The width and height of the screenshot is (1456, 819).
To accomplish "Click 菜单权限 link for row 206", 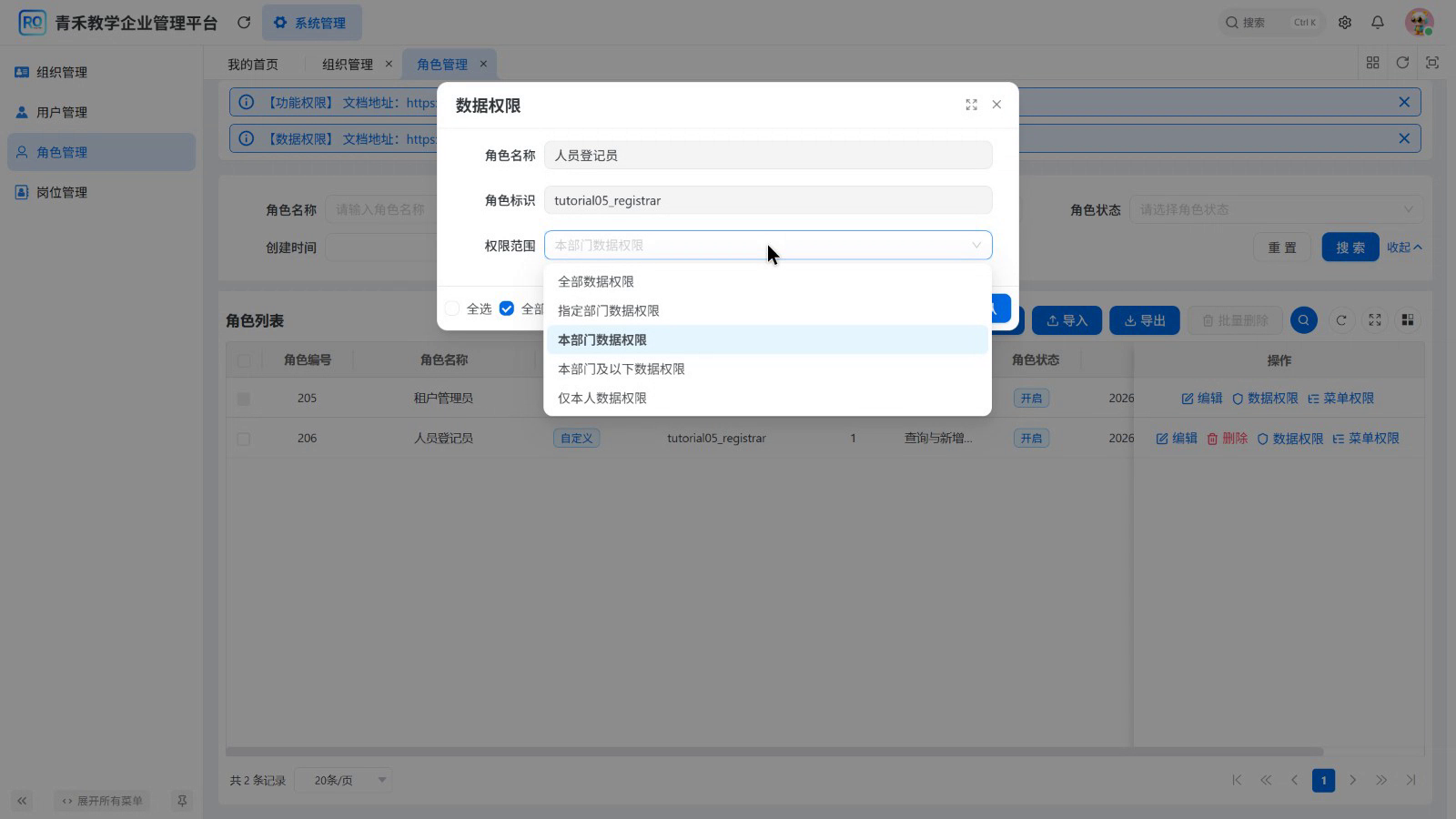I will tap(1366, 439).
